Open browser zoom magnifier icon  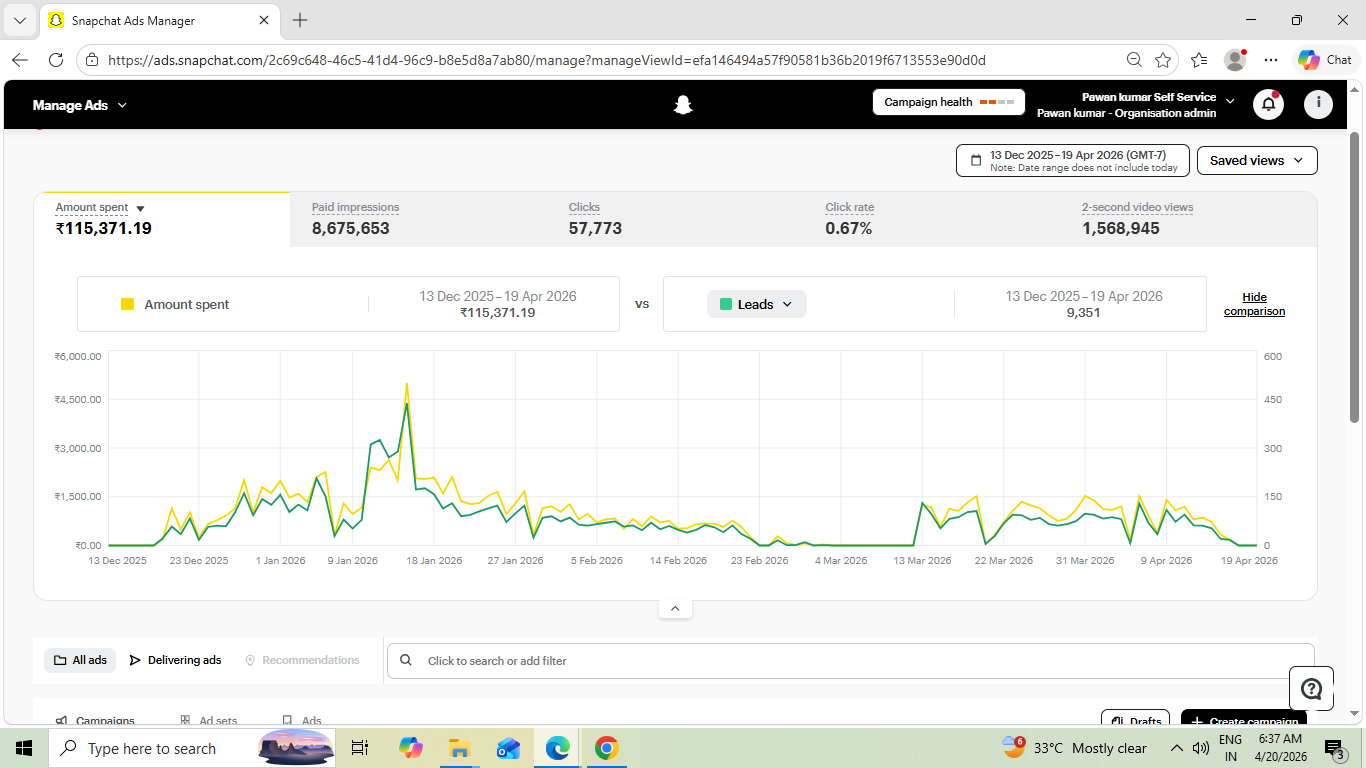tap(1134, 60)
